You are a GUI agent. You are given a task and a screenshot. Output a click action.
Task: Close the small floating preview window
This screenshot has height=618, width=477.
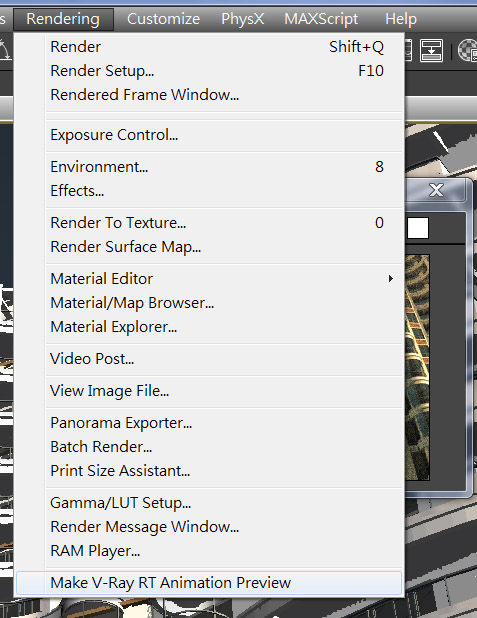[436, 190]
